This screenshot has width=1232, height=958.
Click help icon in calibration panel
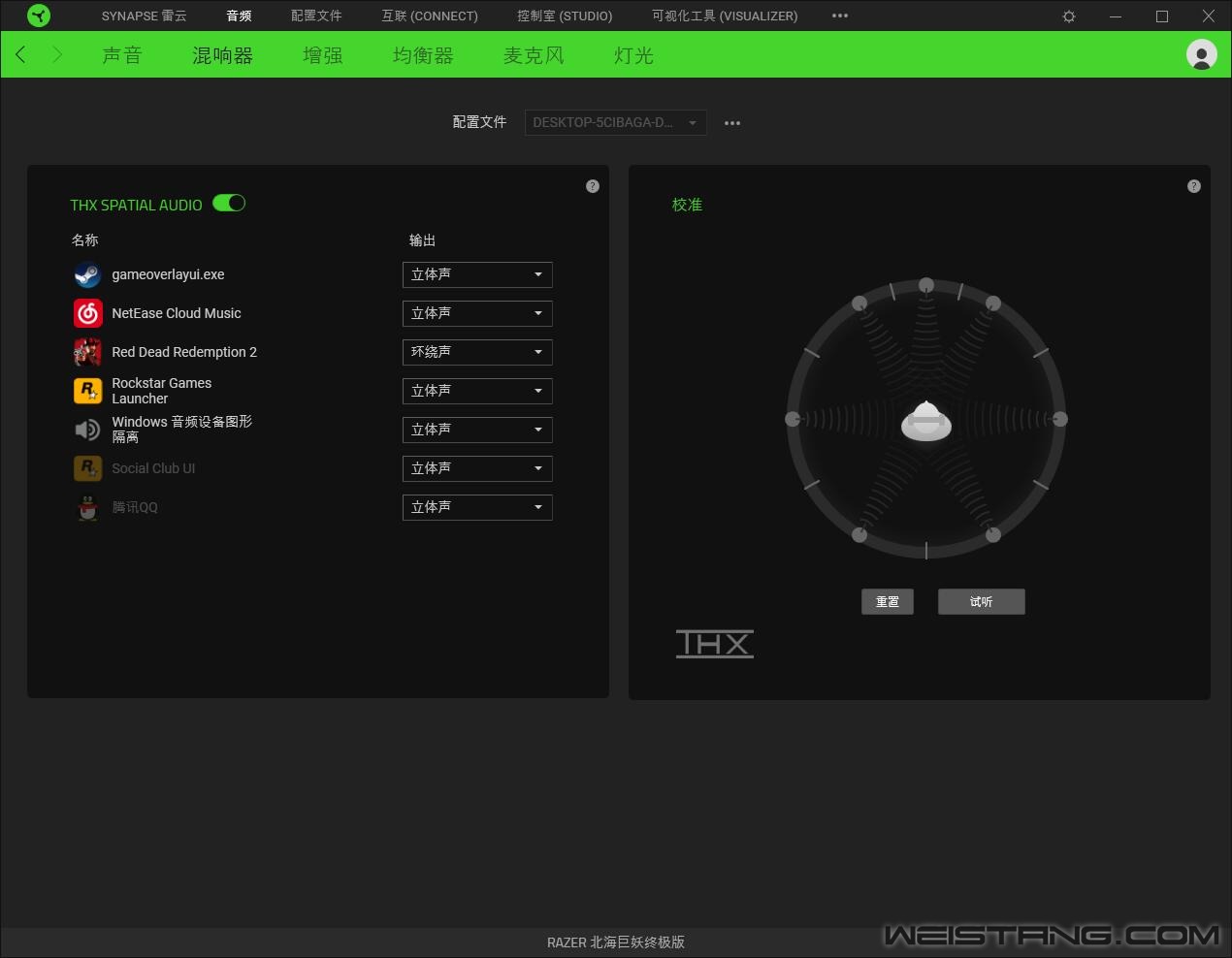(1194, 186)
